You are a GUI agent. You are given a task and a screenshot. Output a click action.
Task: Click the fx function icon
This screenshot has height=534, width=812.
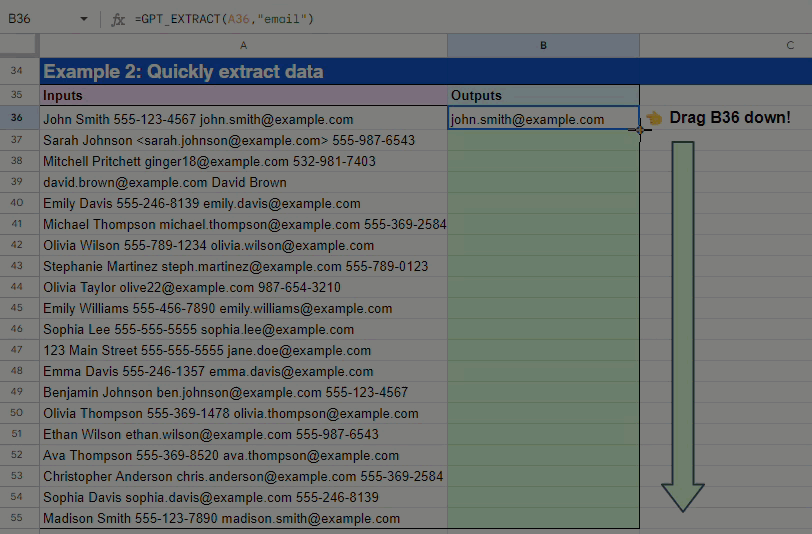click(x=118, y=19)
